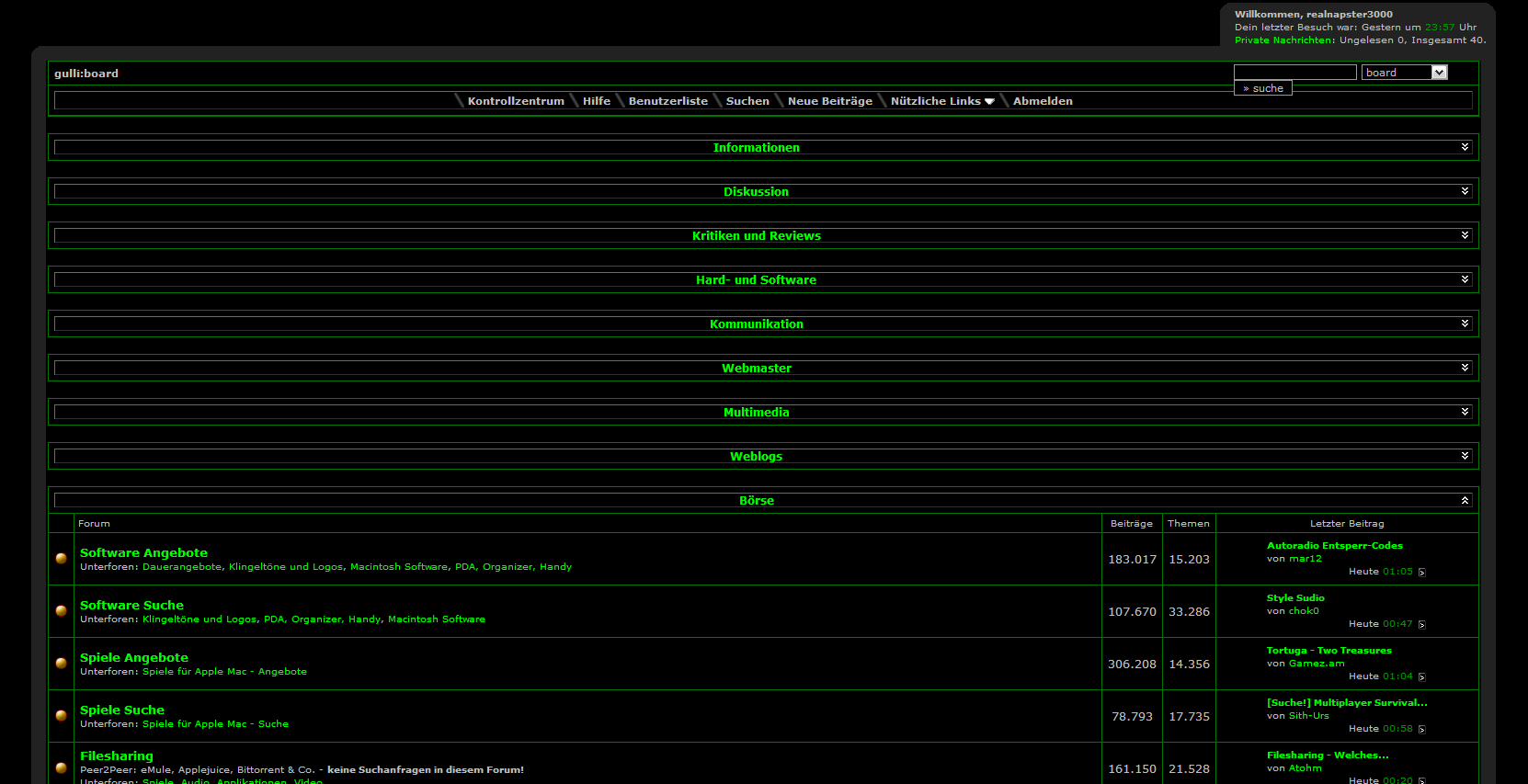Image resolution: width=1528 pixels, height=784 pixels.
Task: View profile of user Atohm
Action: (x=1306, y=768)
